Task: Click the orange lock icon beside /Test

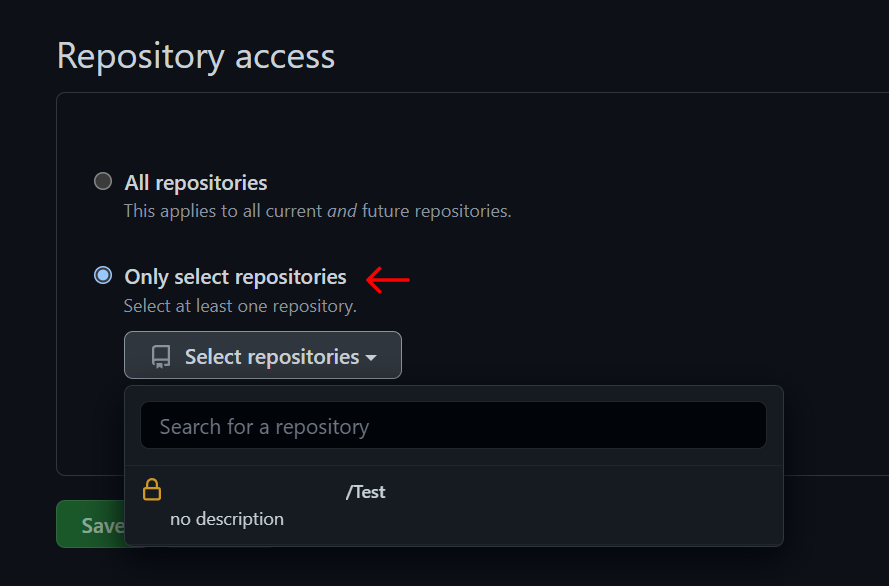Action: (x=152, y=490)
